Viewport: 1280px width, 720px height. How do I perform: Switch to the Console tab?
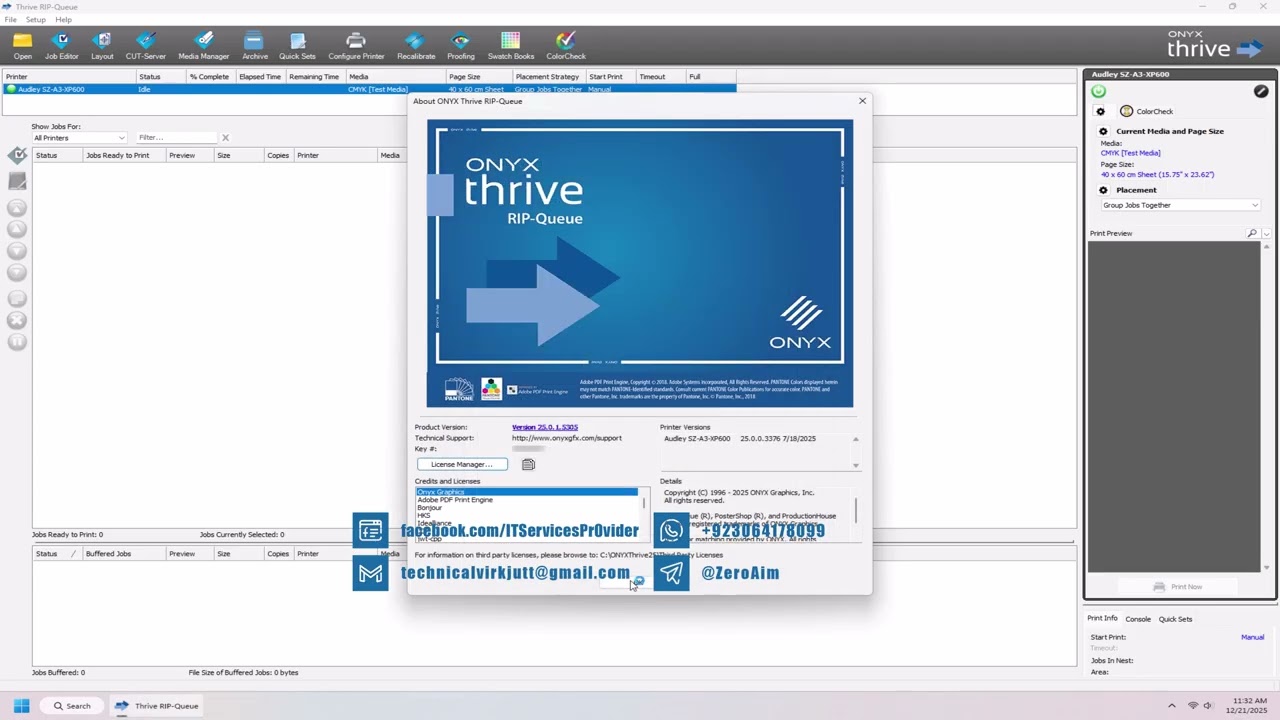tap(1138, 619)
